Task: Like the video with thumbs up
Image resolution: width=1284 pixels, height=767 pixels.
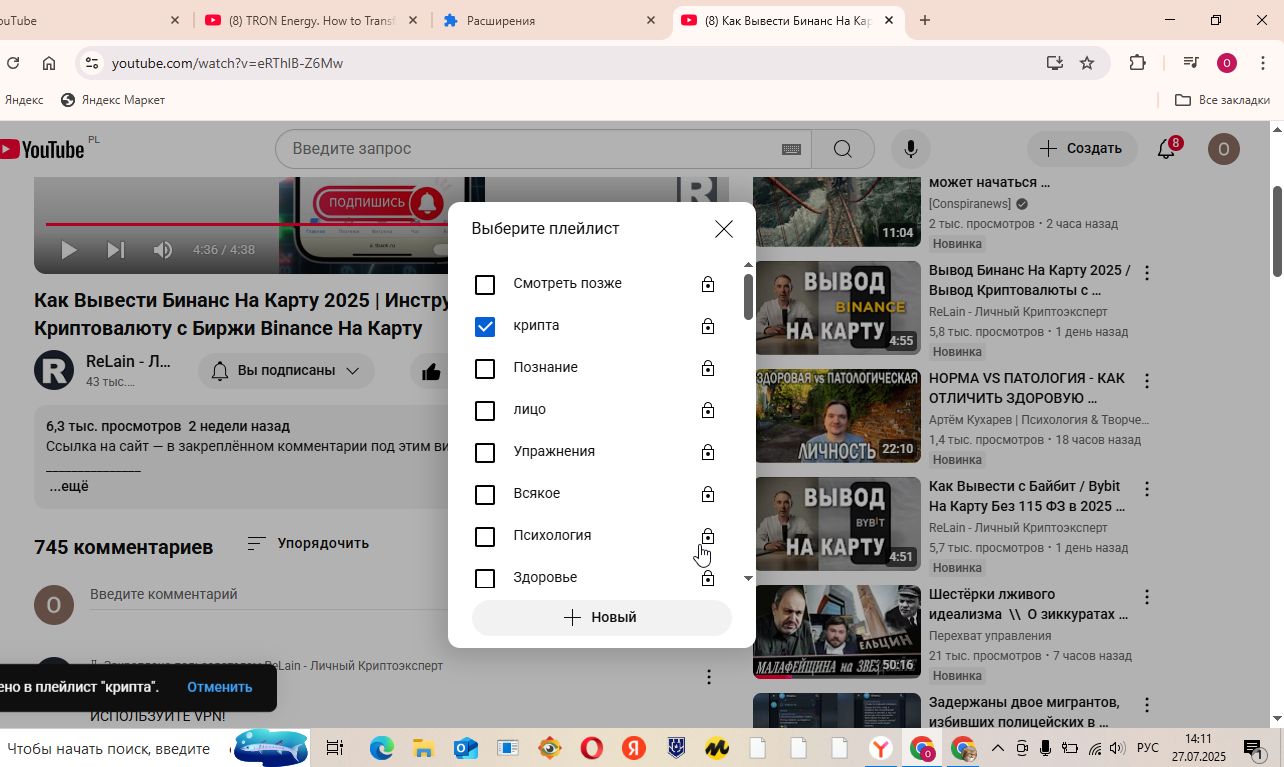Action: [x=431, y=372]
